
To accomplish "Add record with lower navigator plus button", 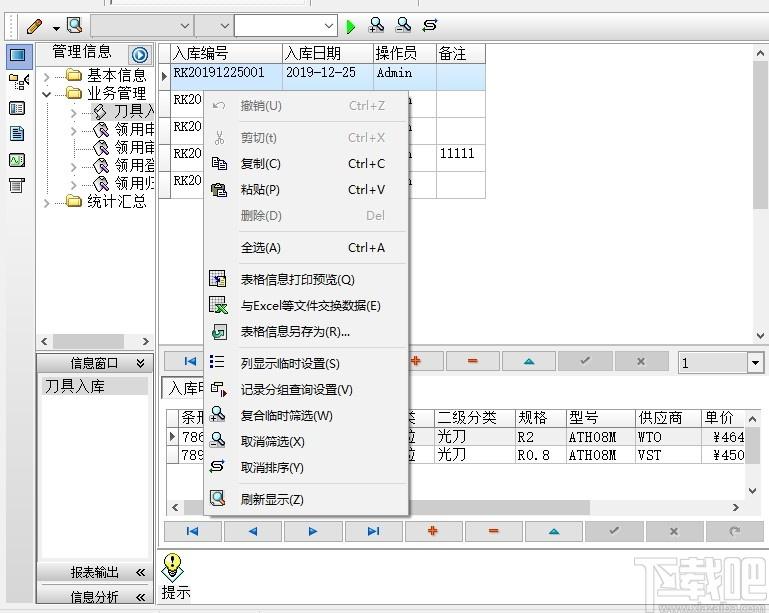I will [x=433, y=531].
